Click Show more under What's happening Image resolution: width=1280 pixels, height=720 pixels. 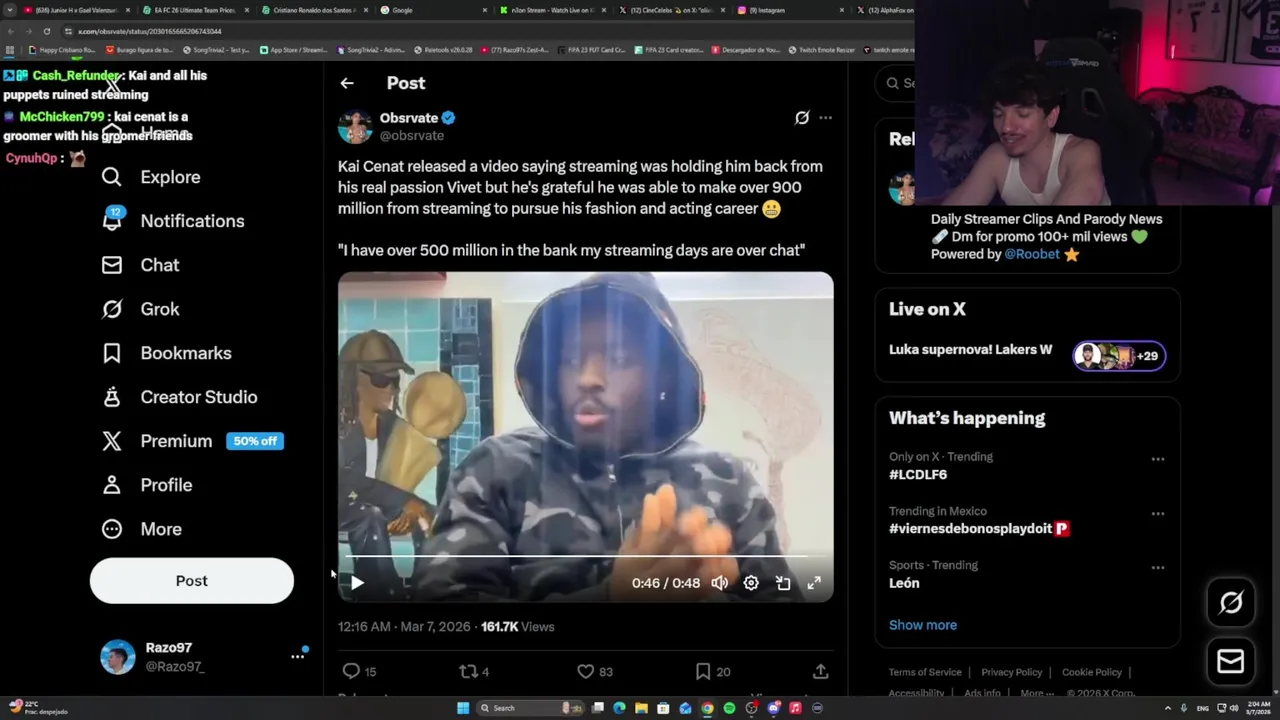coord(923,625)
